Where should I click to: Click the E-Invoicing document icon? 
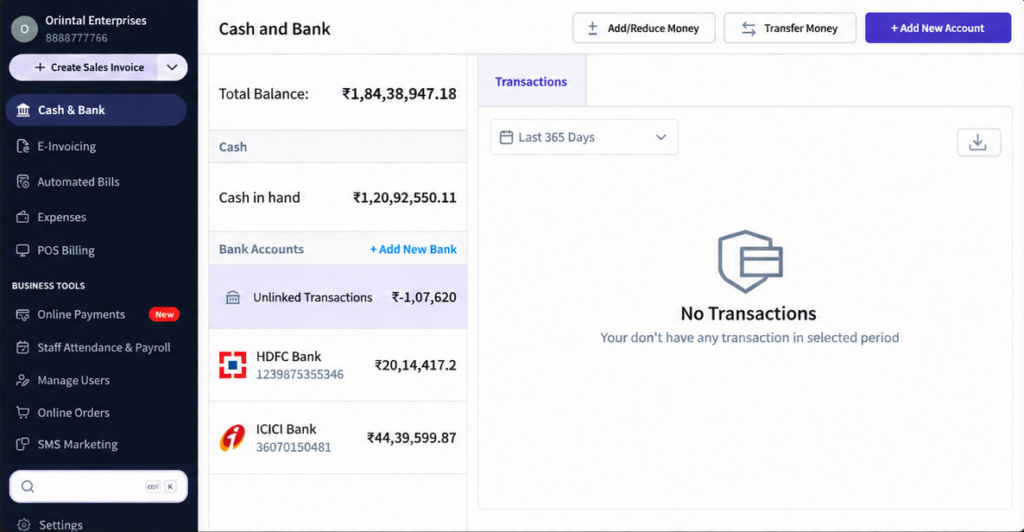[x=23, y=146]
